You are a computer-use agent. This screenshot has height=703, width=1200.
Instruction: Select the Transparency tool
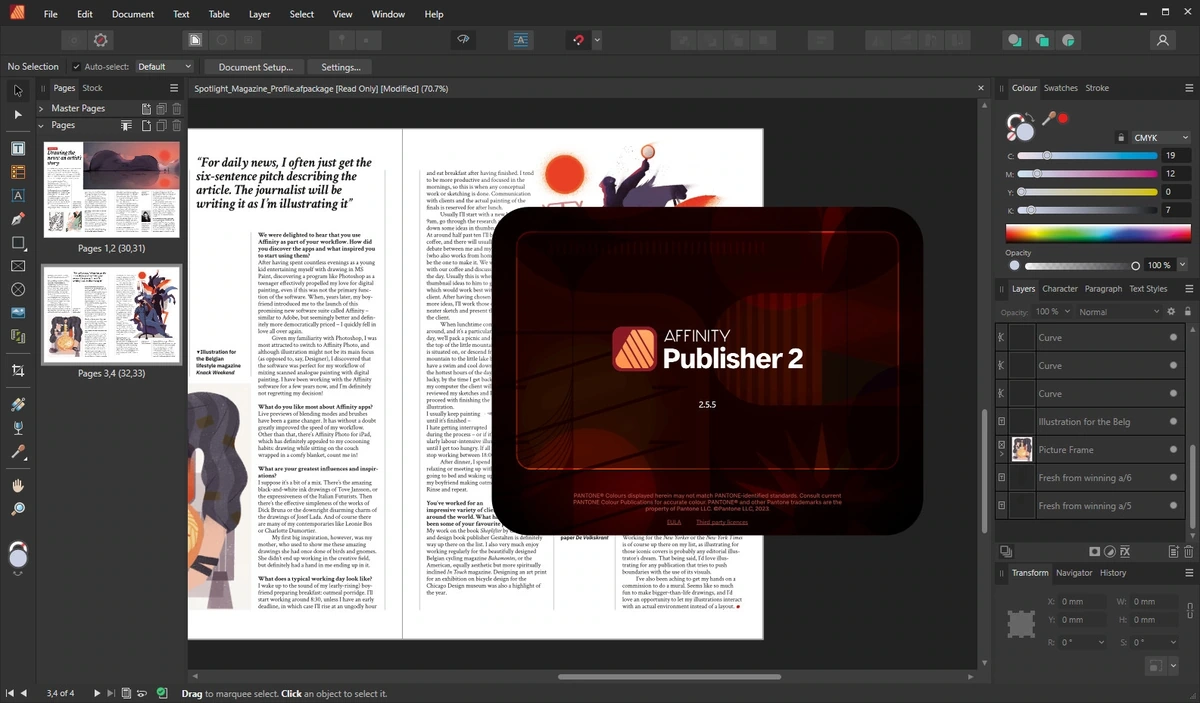[18, 428]
